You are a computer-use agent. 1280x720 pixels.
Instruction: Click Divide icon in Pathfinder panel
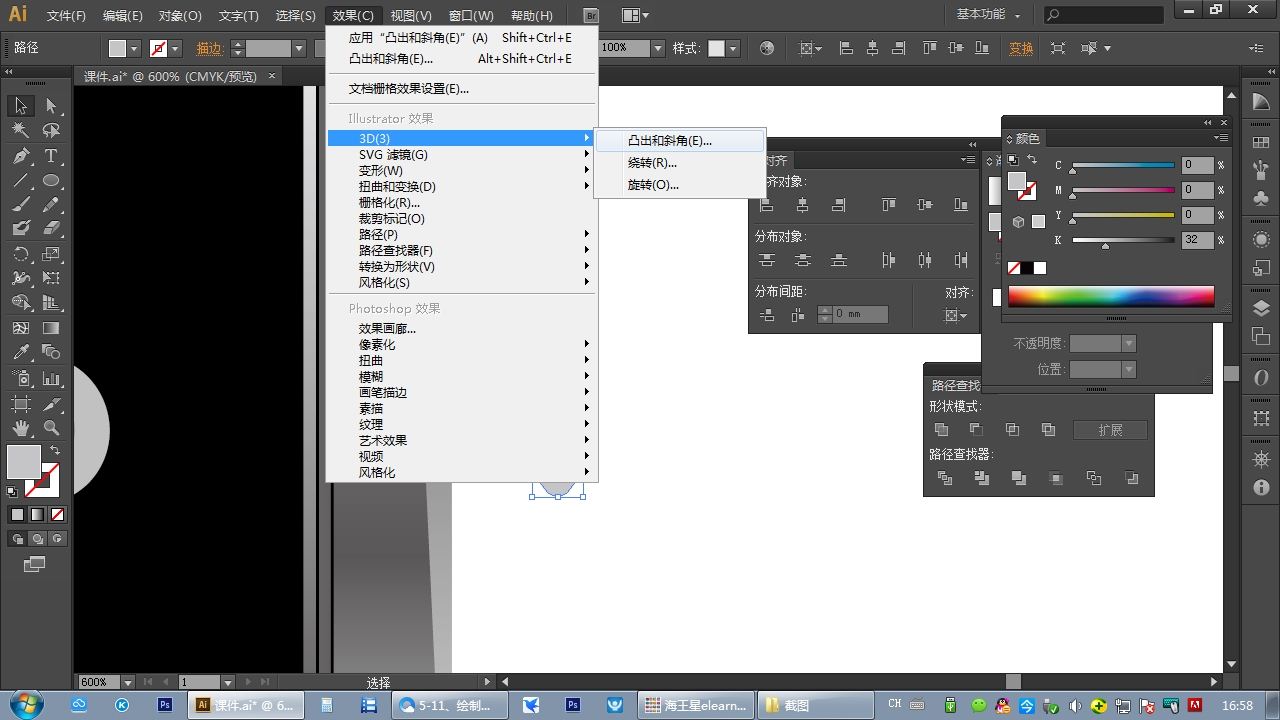point(945,478)
